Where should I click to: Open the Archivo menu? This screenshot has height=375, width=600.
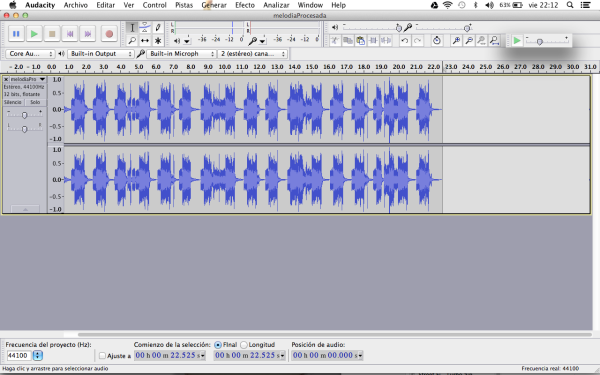(76, 5)
